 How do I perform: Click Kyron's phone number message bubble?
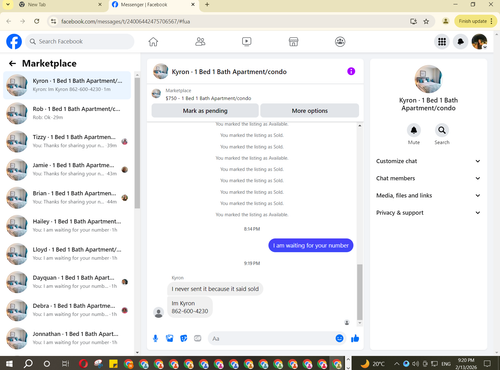pyautogui.click(x=190, y=307)
